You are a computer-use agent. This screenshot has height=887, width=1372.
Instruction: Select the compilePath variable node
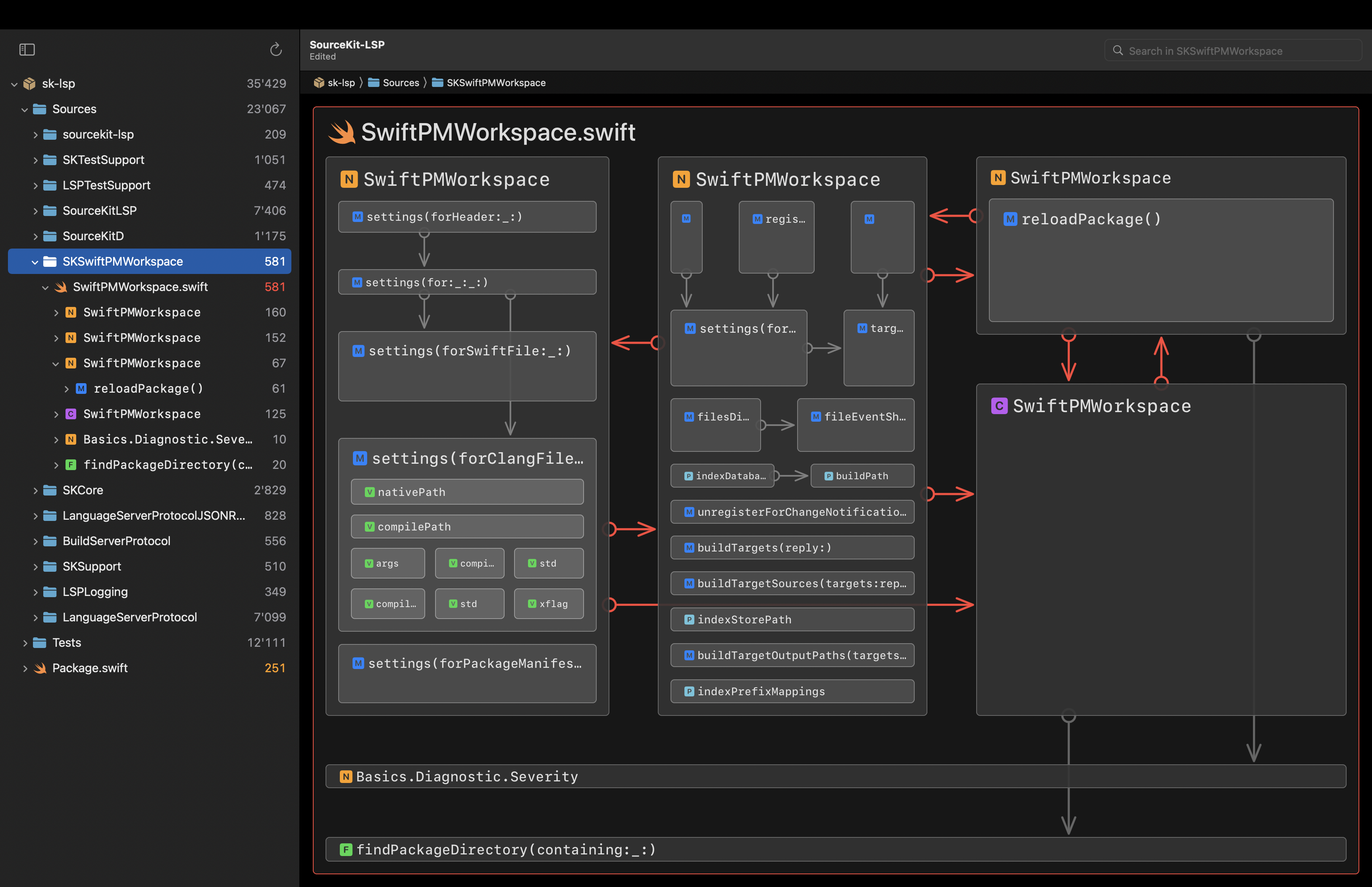pyautogui.click(x=467, y=526)
